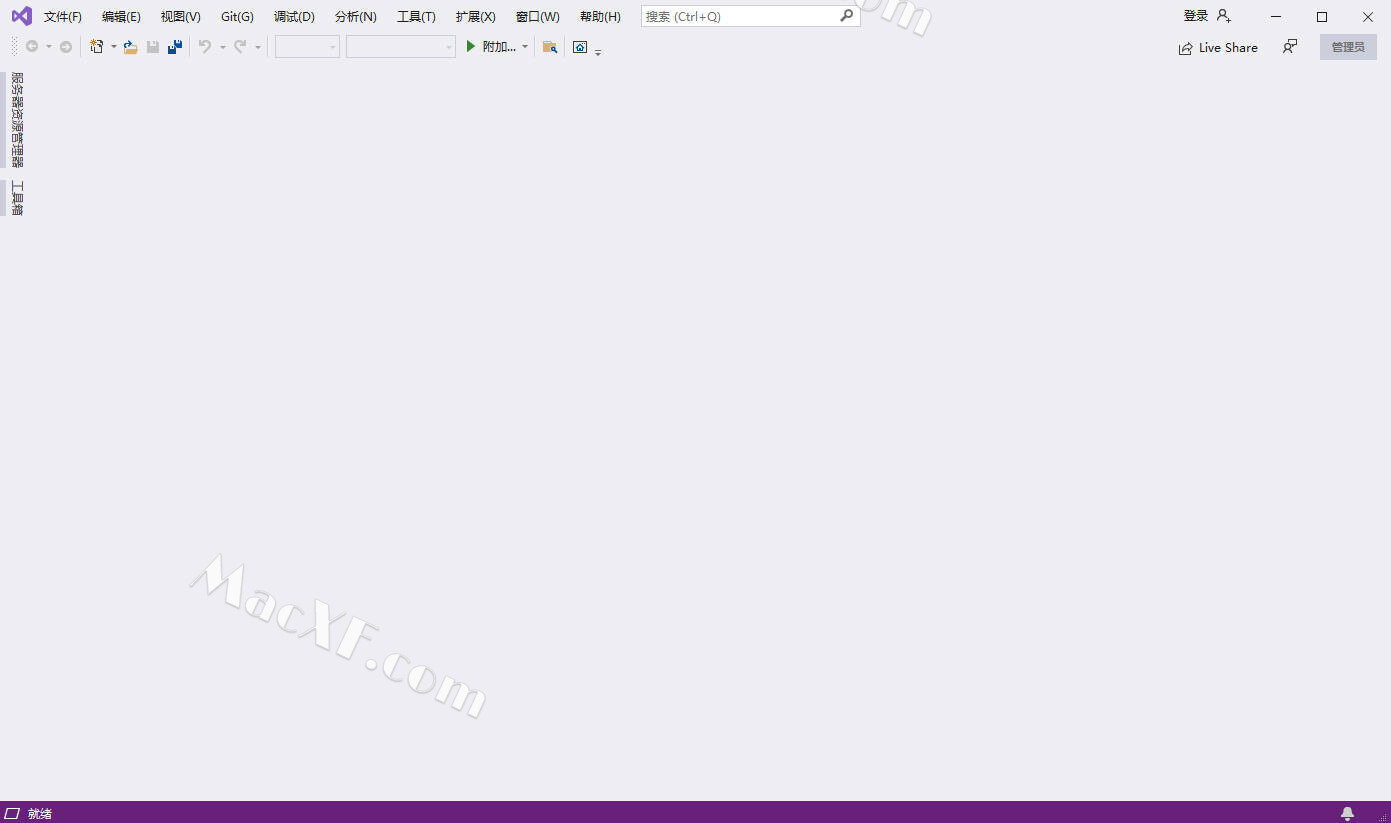The width and height of the screenshot is (1391, 823).
Task: Maximize the Visual Studio window
Action: click(x=1322, y=16)
